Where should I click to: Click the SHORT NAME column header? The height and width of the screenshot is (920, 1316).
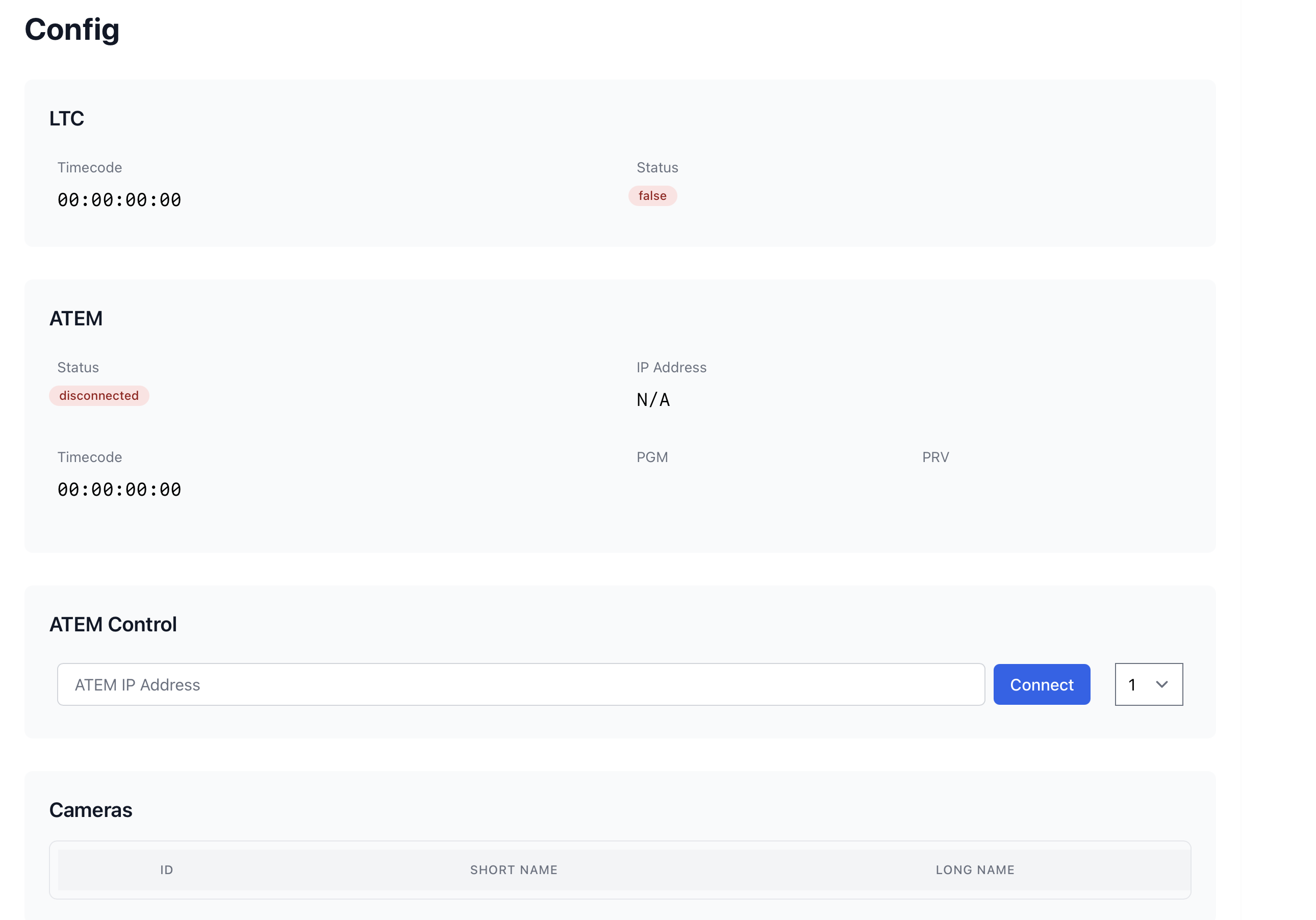(514, 870)
